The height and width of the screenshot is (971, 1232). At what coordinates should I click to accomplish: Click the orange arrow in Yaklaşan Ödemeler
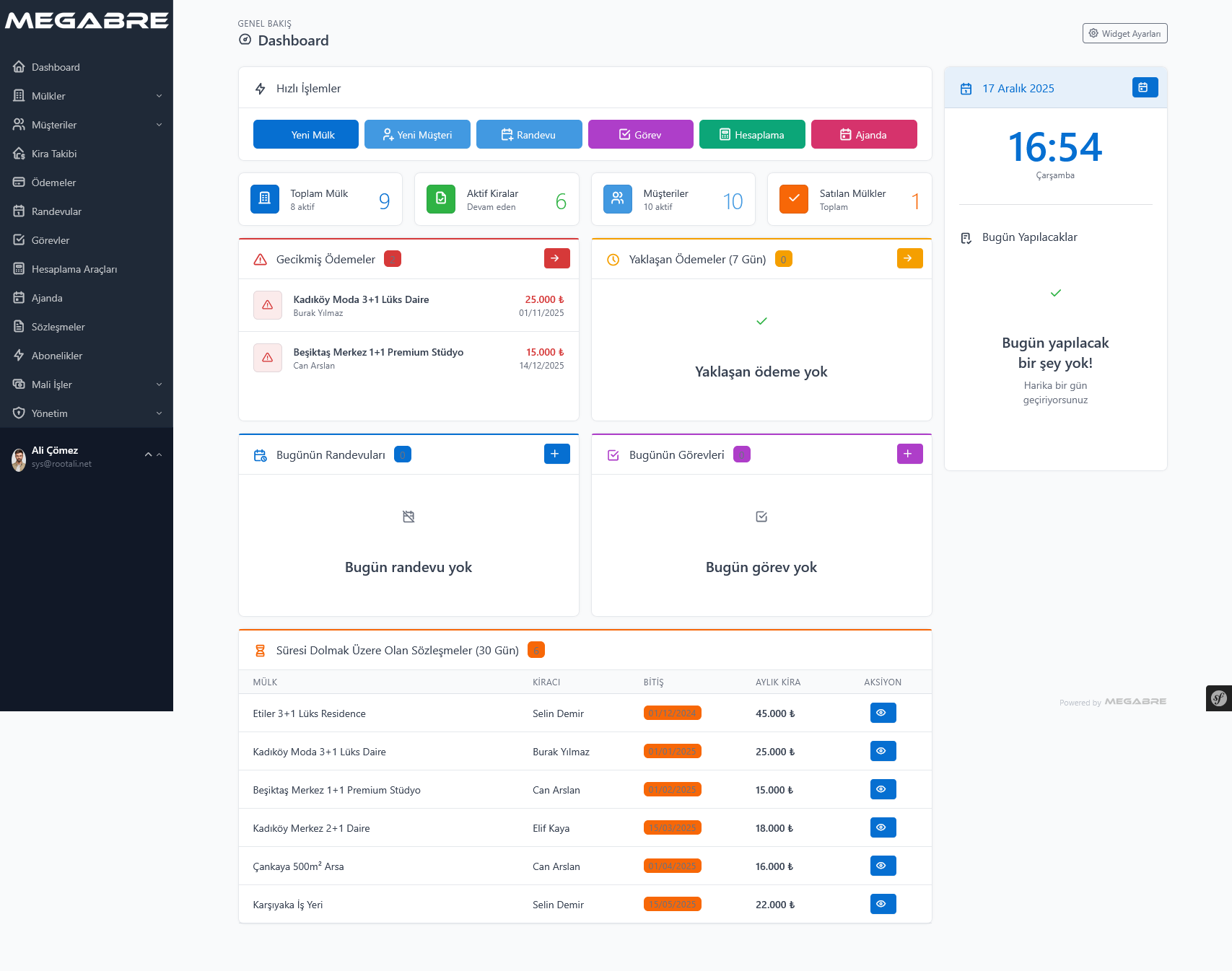point(909,258)
